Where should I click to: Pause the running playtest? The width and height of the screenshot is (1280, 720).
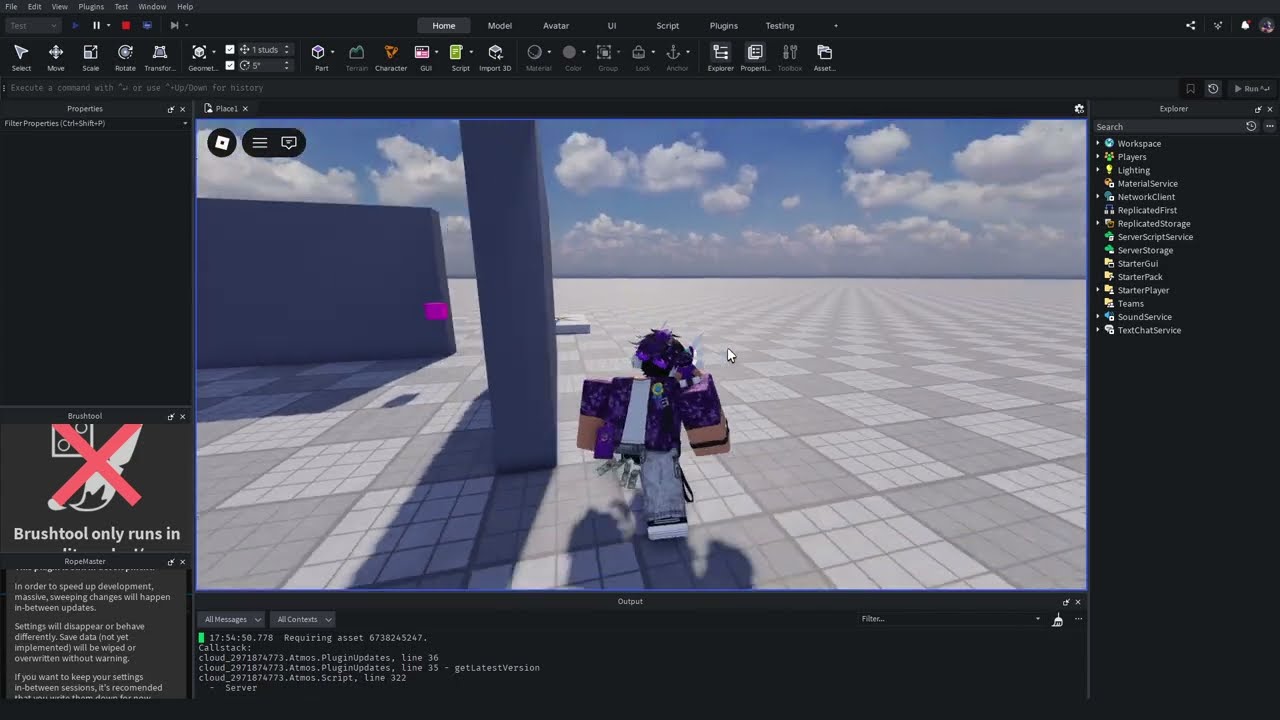click(x=96, y=25)
